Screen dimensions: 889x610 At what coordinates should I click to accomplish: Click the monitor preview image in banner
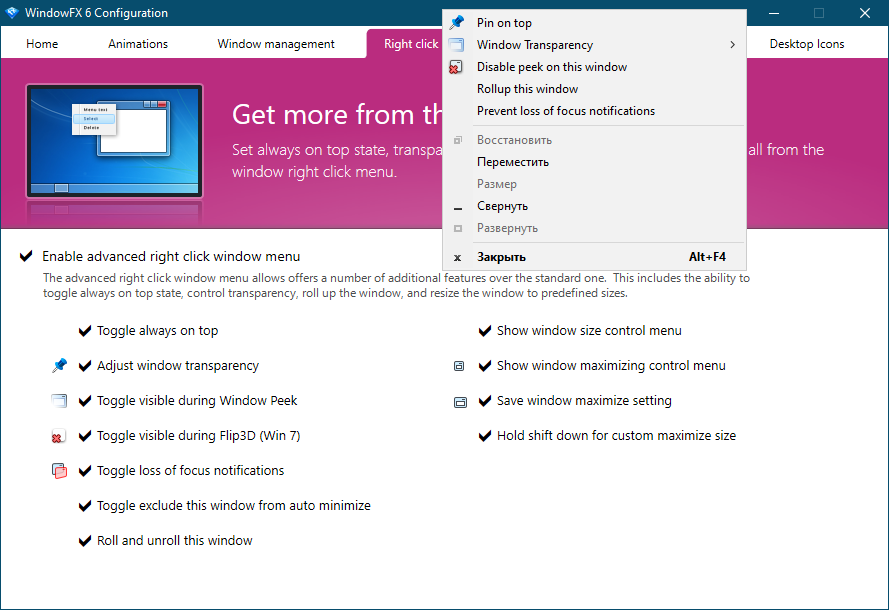[x=115, y=141]
